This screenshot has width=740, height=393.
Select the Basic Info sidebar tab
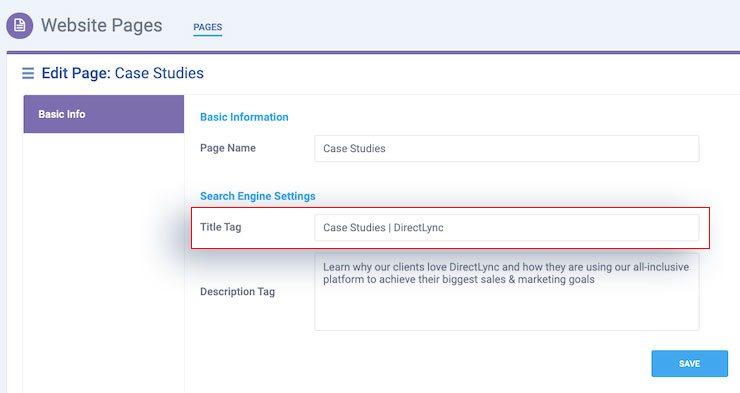[x=104, y=114]
